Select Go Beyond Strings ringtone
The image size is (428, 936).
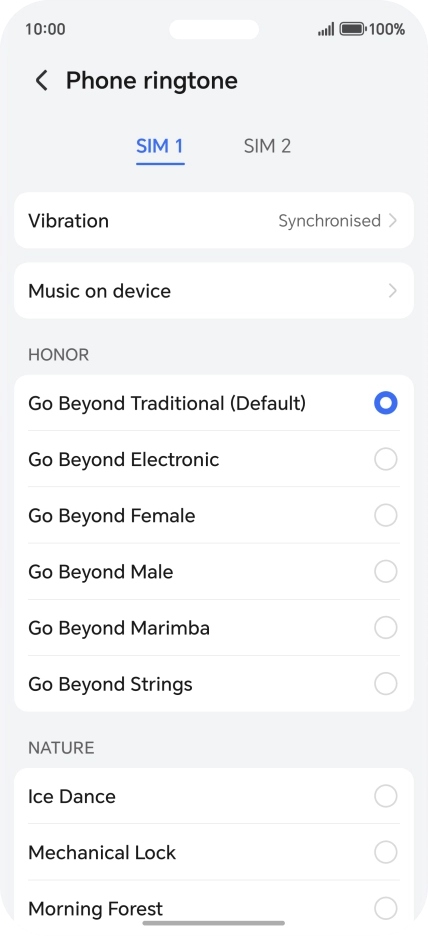[x=214, y=683]
